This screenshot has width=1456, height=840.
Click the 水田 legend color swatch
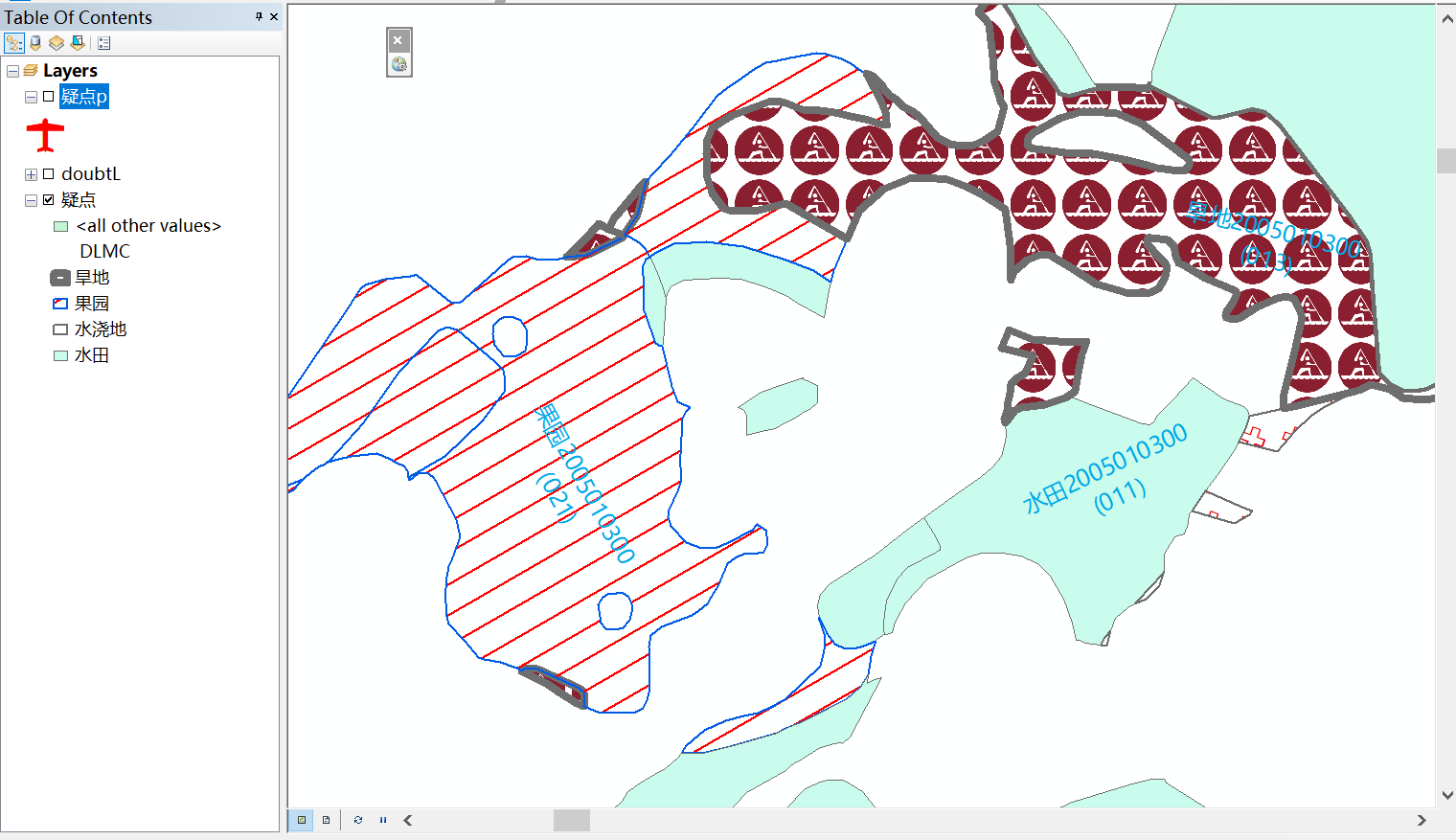pyautogui.click(x=58, y=354)
